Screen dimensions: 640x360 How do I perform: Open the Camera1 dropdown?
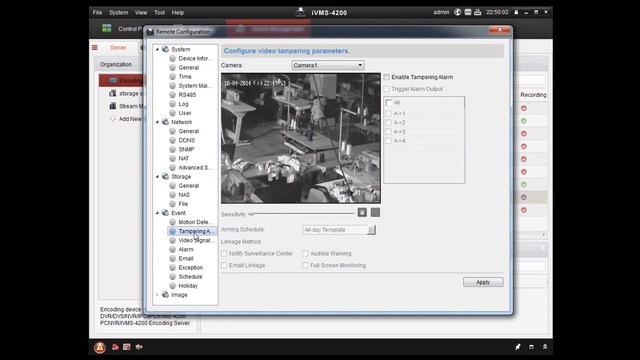[328, 65]
